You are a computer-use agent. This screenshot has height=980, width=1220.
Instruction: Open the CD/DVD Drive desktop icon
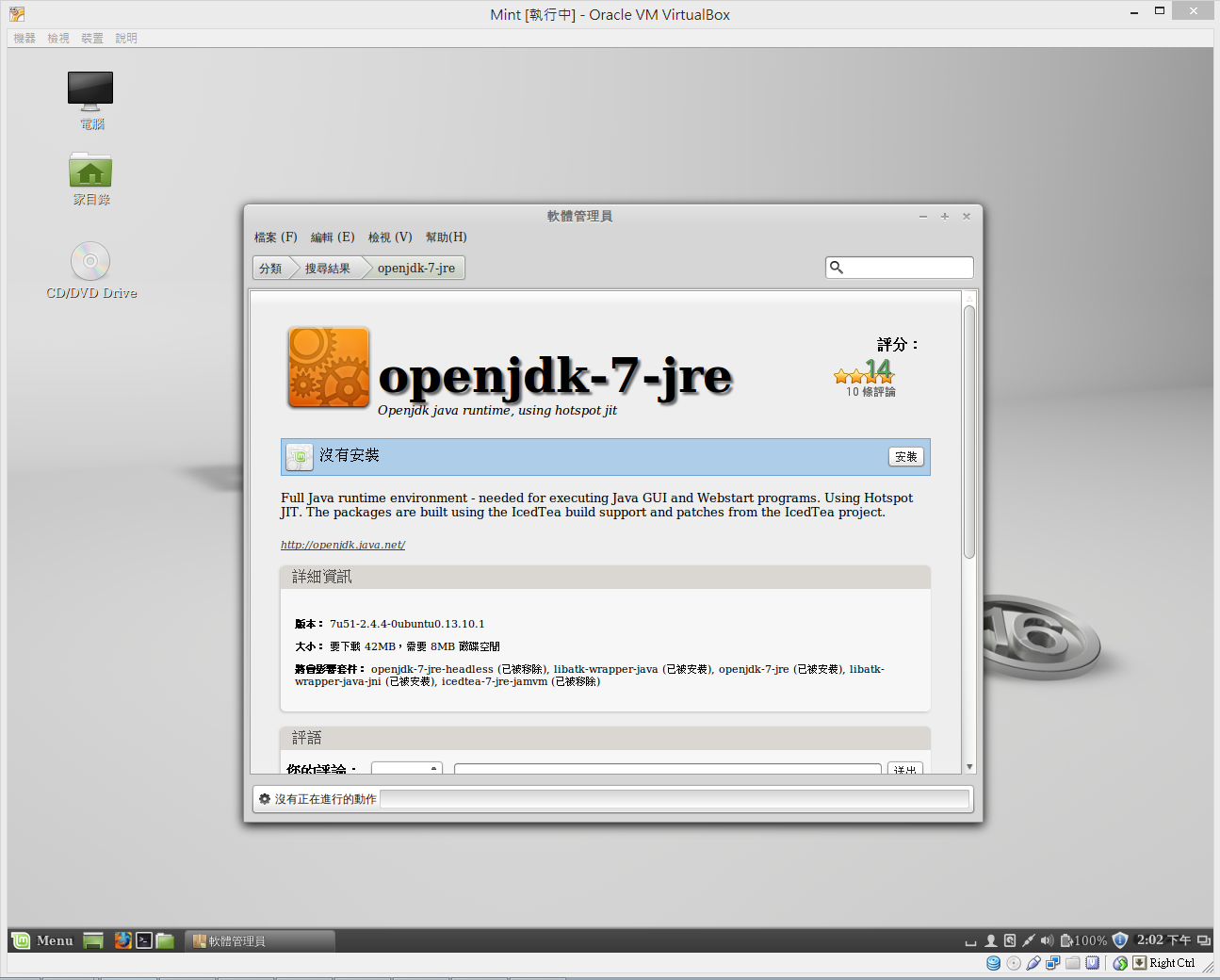tap(91, 270)
